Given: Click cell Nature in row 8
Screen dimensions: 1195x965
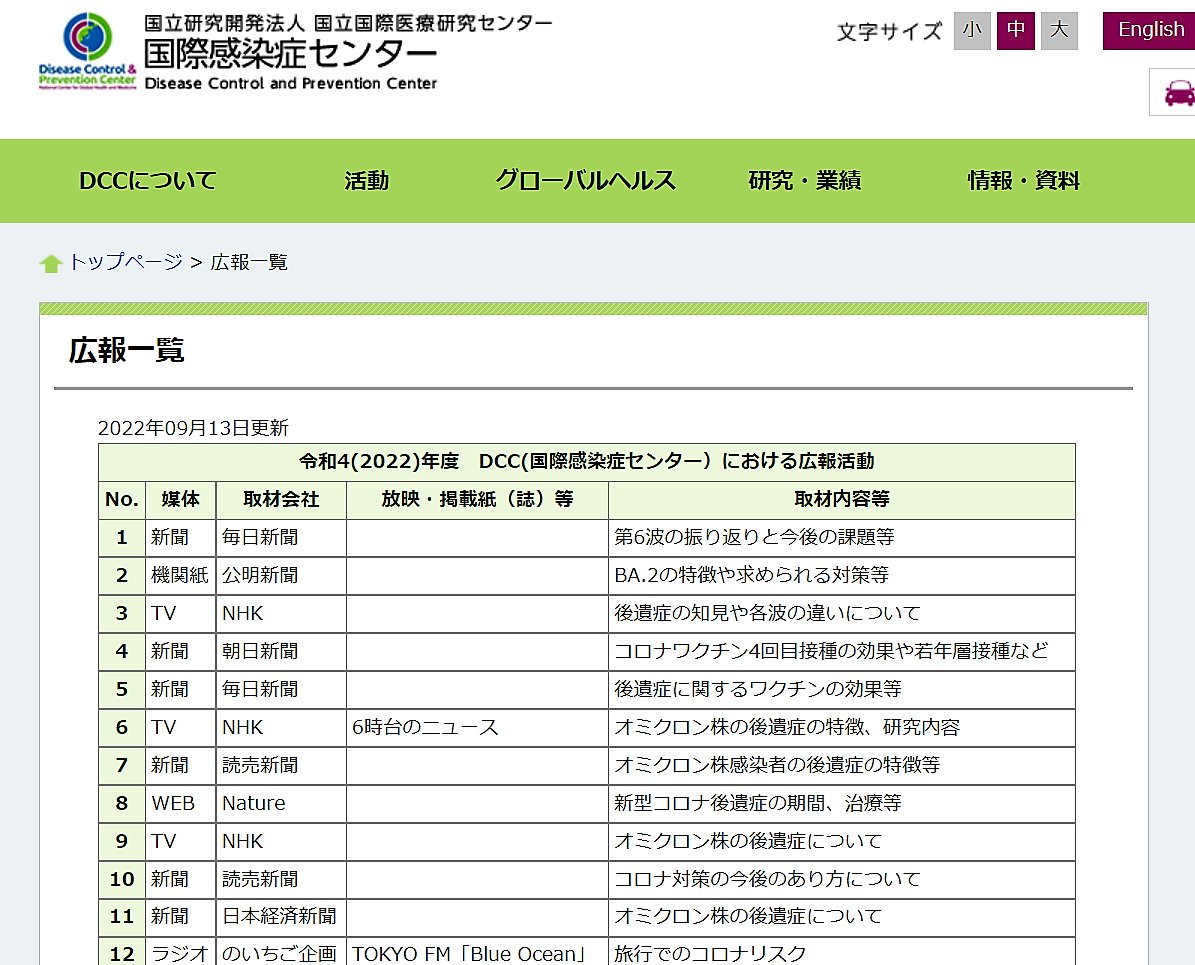Looking at the screenshot, I should [x=281, y=803].
